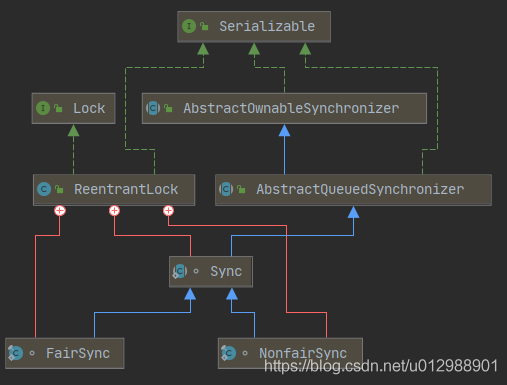The width and height of the screenshot is (507, 385).
Task: Click the interface icon on the Lock node
Action: (43, 108)
